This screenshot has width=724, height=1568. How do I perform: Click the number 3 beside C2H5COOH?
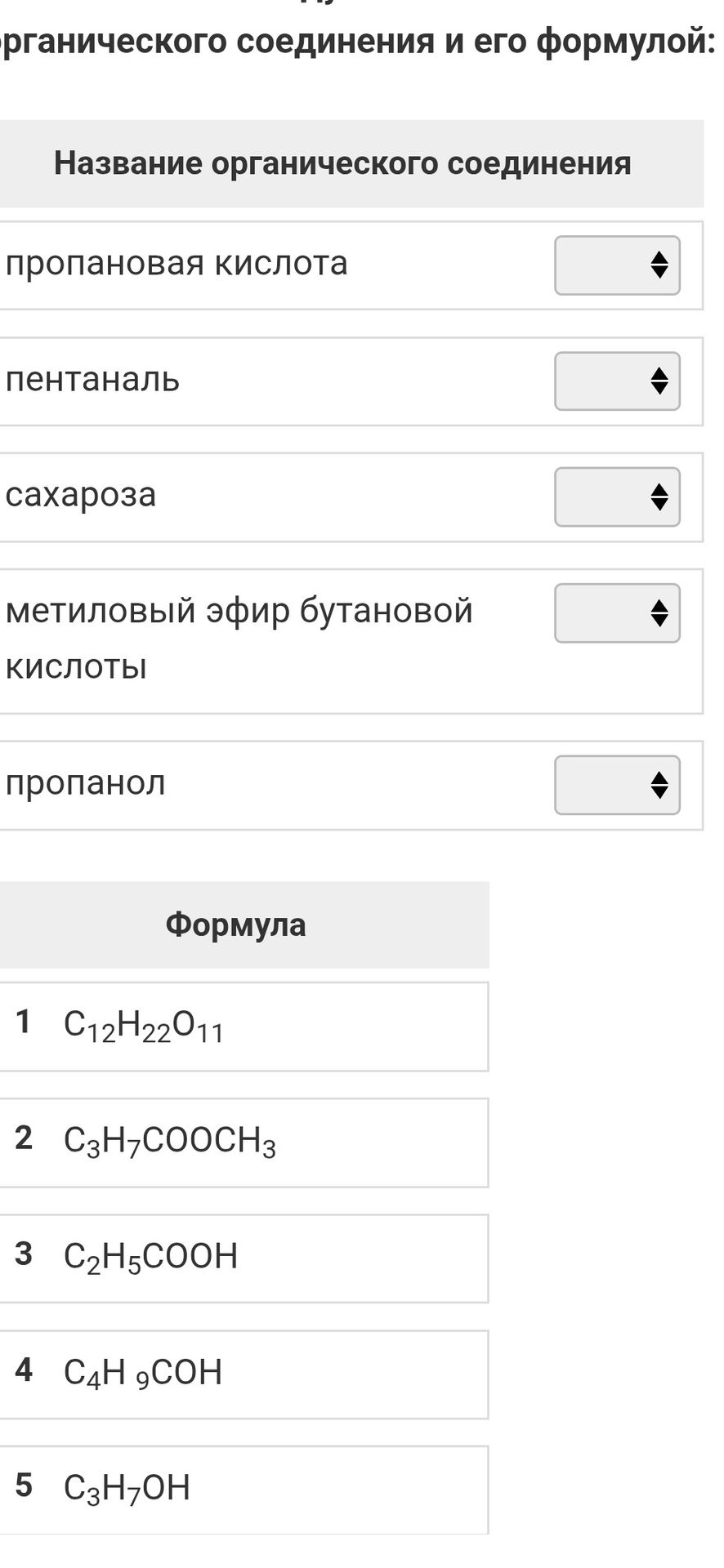tap(24, 1254)
